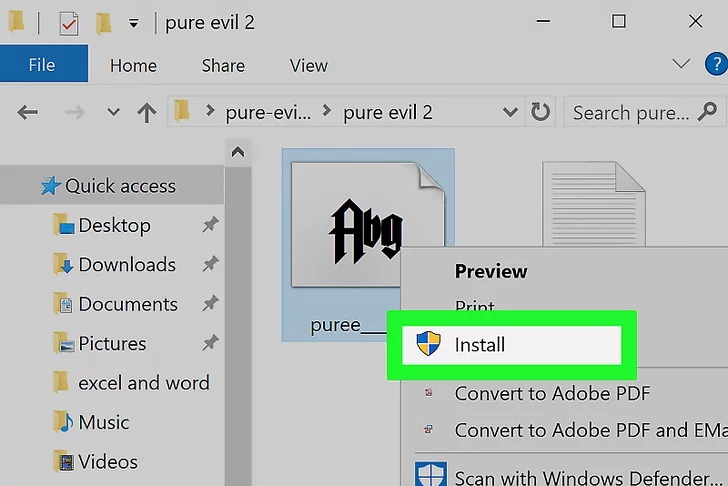Select Quick access in the navigation pane
728x486 pixels.
[x=120, y=186]
